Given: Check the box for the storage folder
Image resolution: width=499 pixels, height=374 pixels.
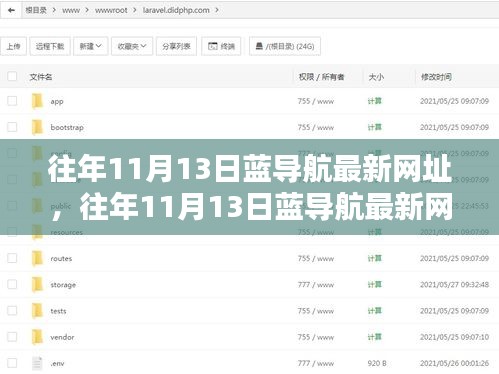Looking at the screenshot, I should tap(12, 284).
